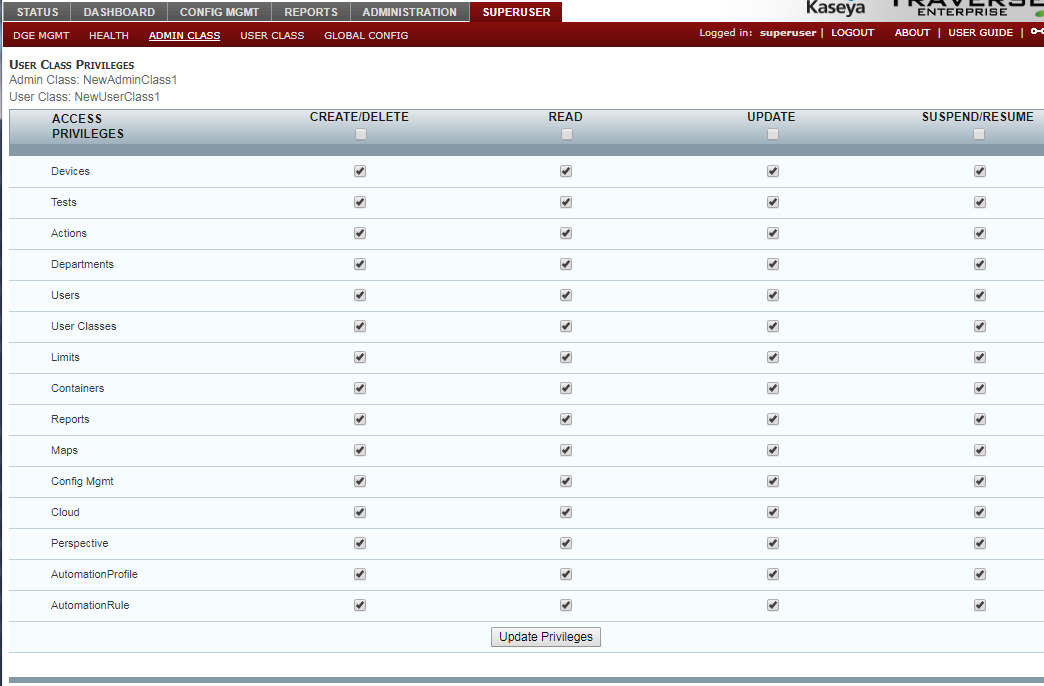Uncheck Read privilege for User Classes

click(x=566, y=326)
